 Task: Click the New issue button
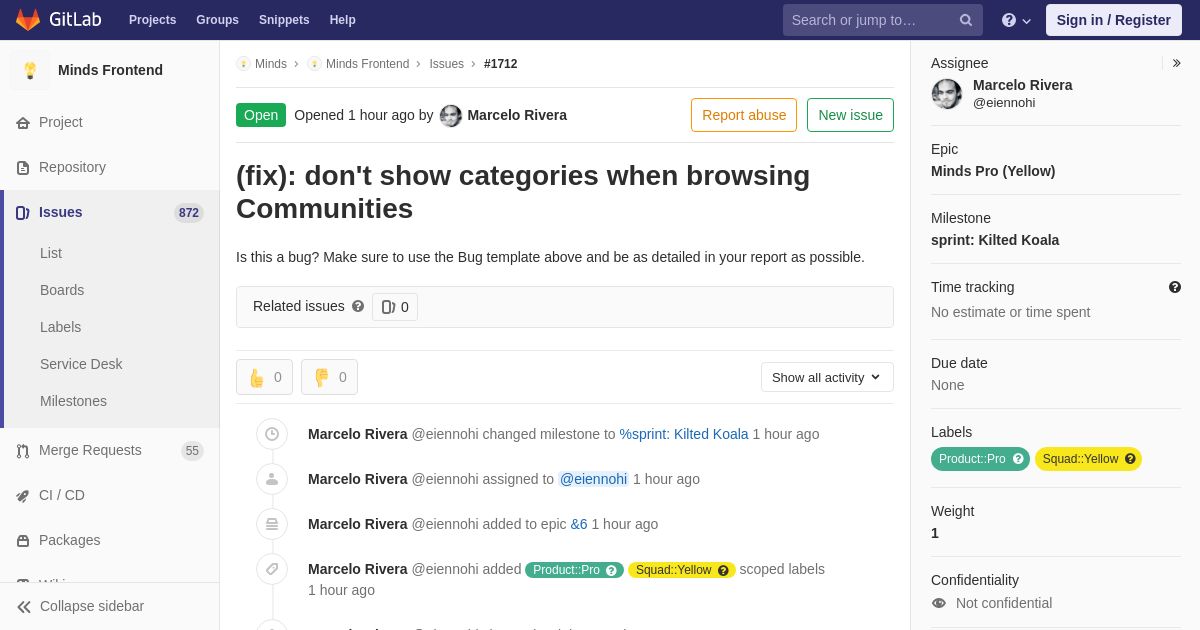tap(850, 115)
